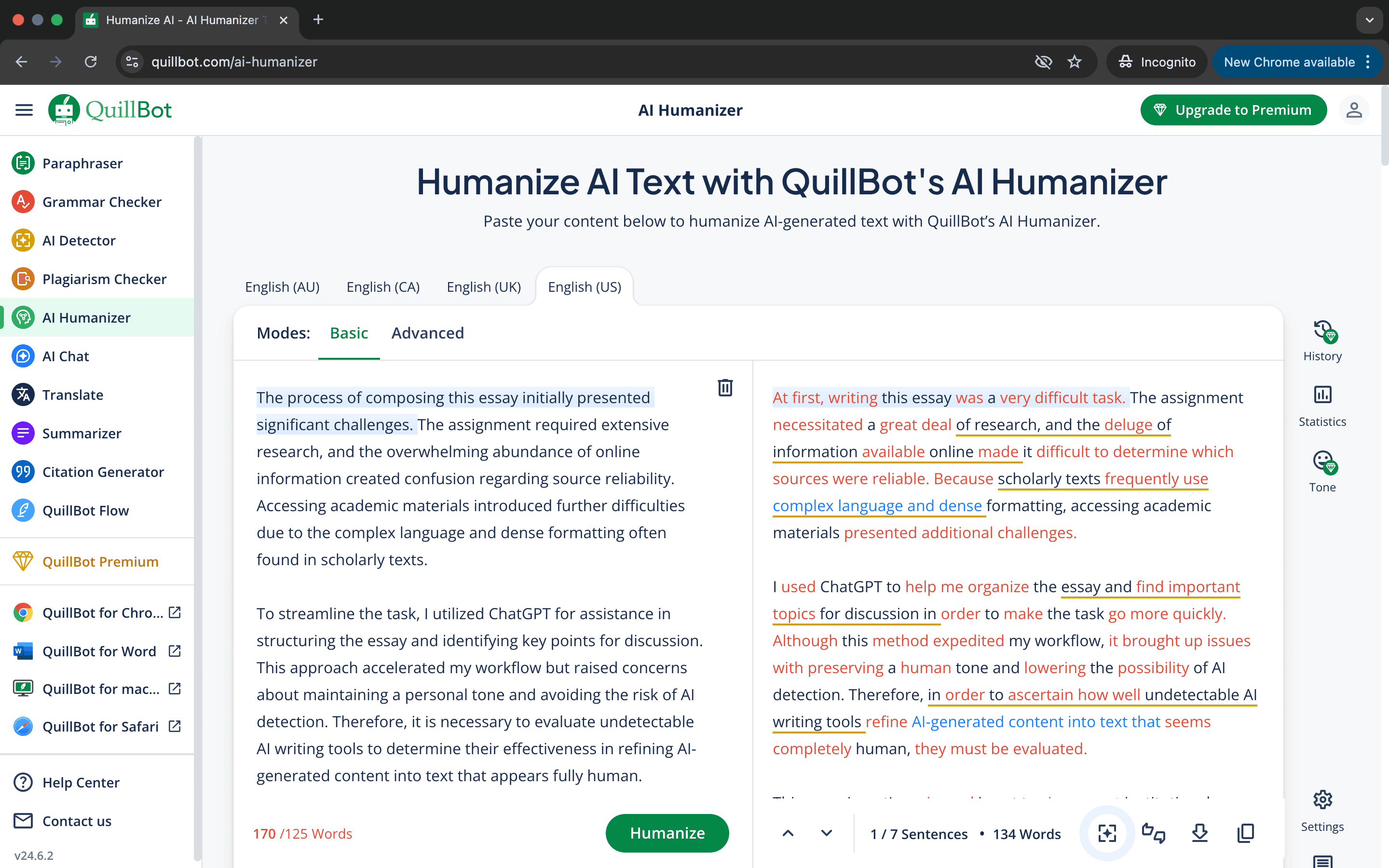Viewport: 1389px width, 868px height.
Task: Open the user account profile icon
Action: [x=1354, y=109]
